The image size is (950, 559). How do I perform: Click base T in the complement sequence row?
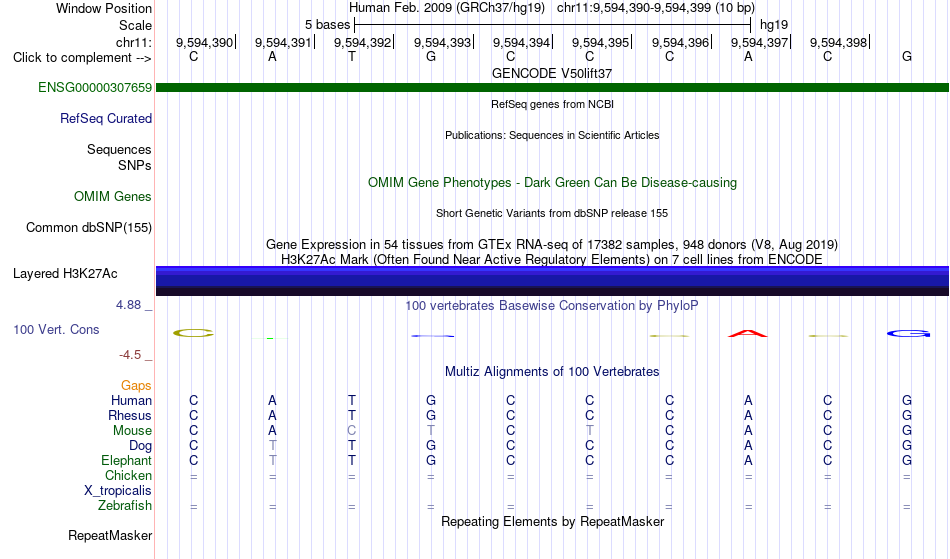click(351, 57)
